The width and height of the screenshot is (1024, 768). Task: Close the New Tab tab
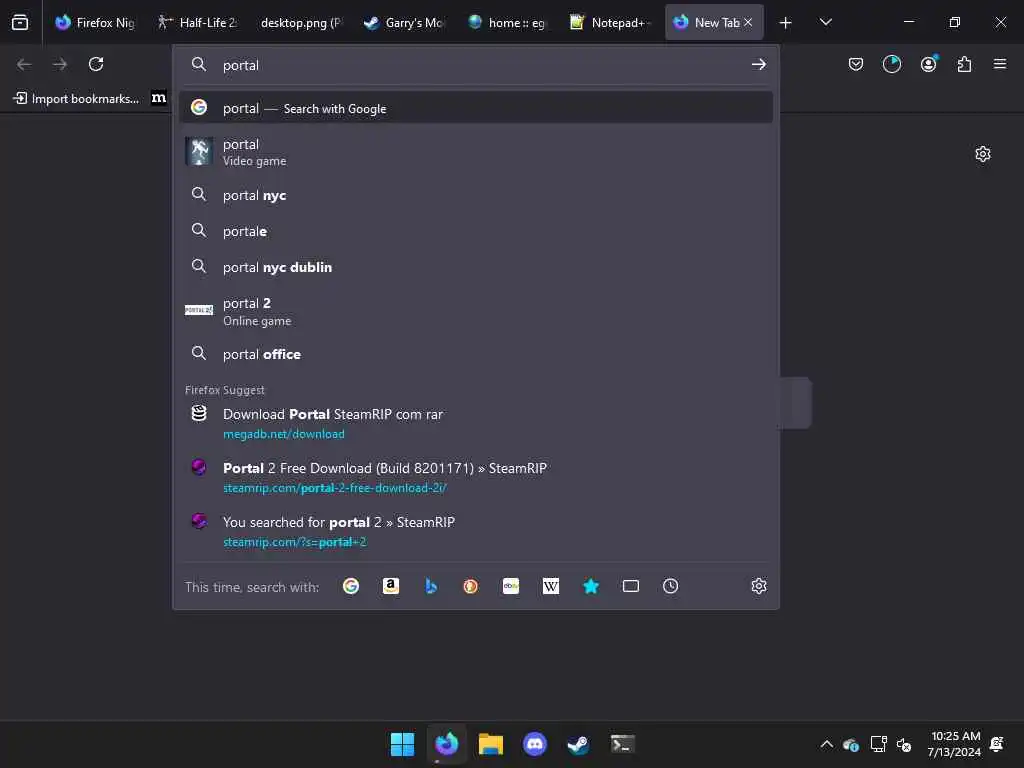click(x=748, y=22)
